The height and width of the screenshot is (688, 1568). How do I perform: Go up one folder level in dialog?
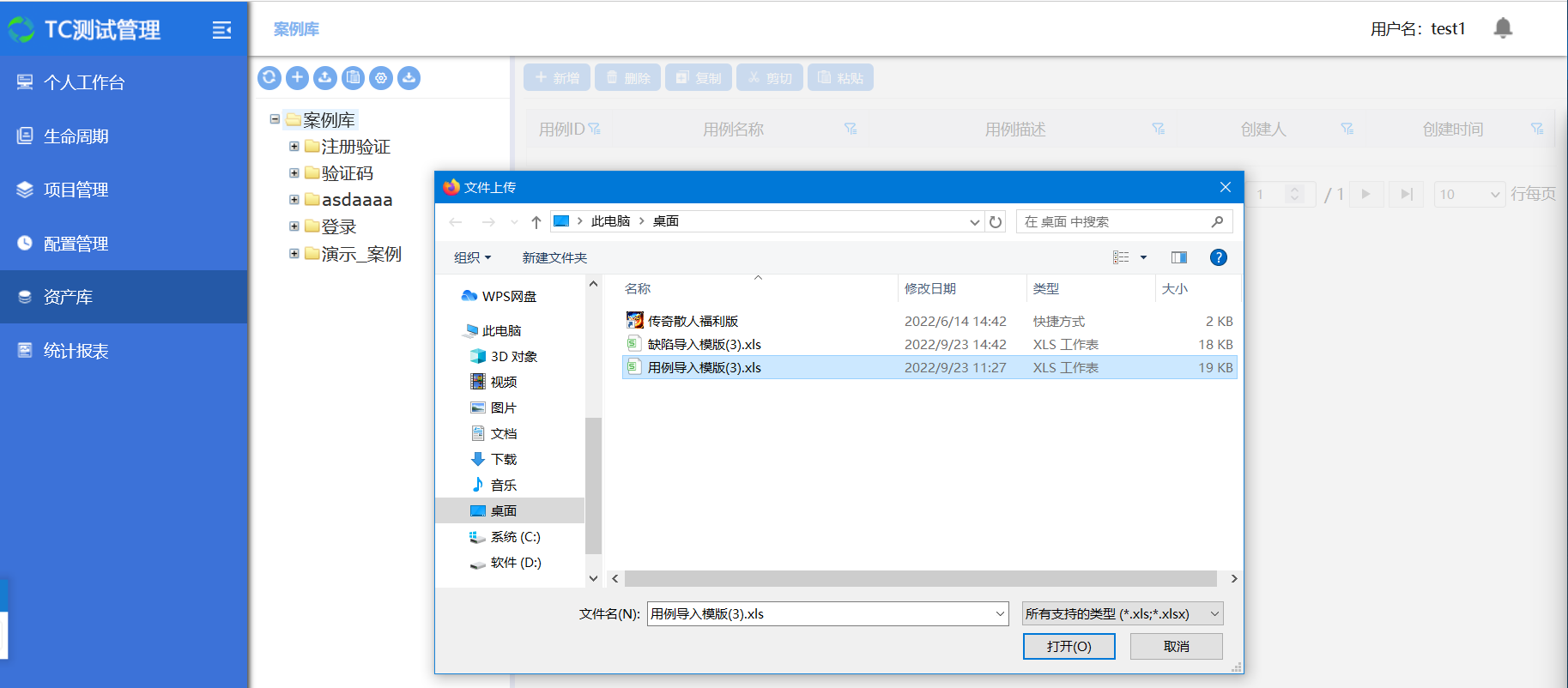click(536, 222)
